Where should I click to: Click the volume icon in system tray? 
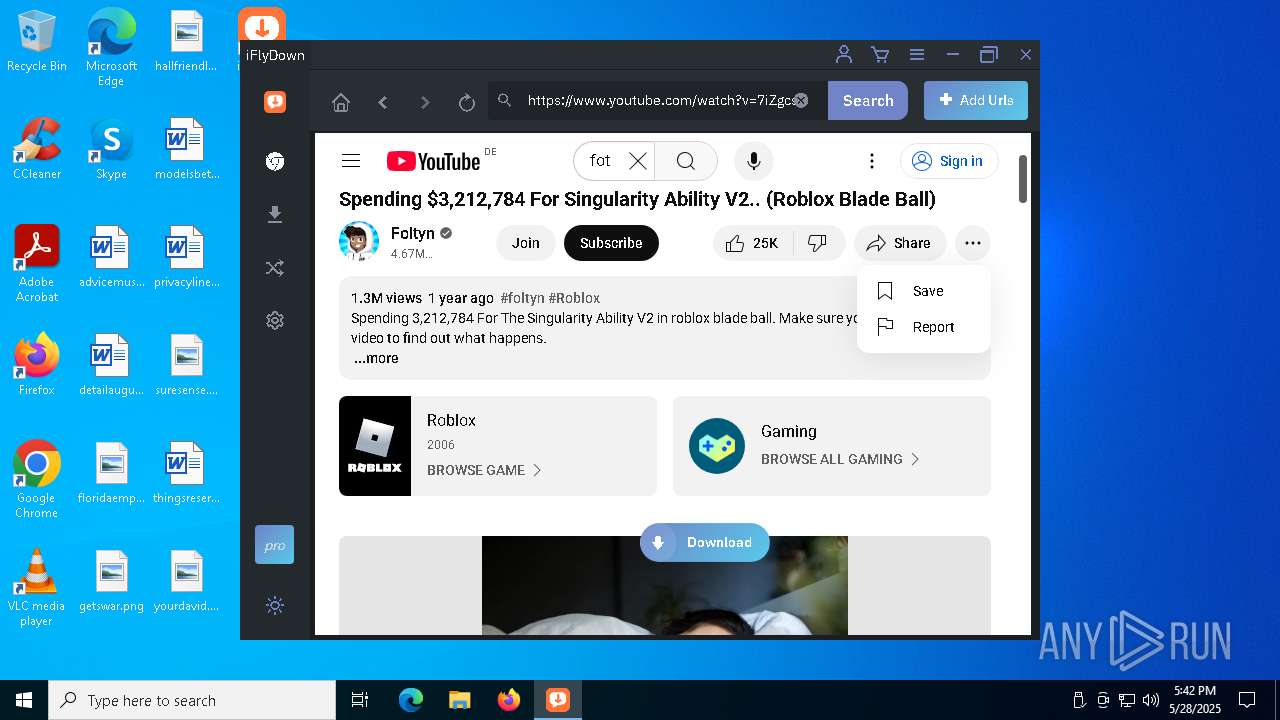tap(1151, 700)
